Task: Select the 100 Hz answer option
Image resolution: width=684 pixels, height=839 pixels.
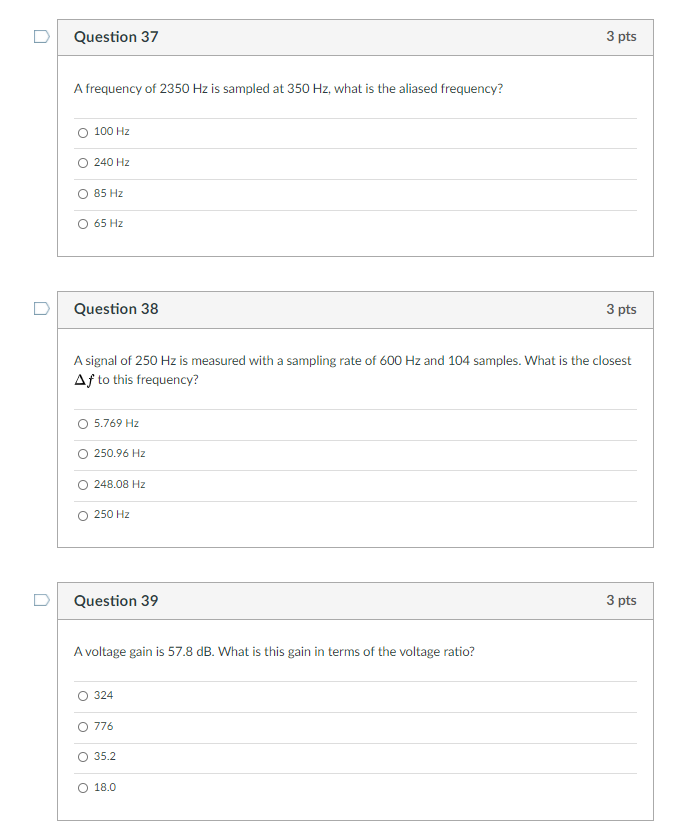Action: click(x=83, y=133)
